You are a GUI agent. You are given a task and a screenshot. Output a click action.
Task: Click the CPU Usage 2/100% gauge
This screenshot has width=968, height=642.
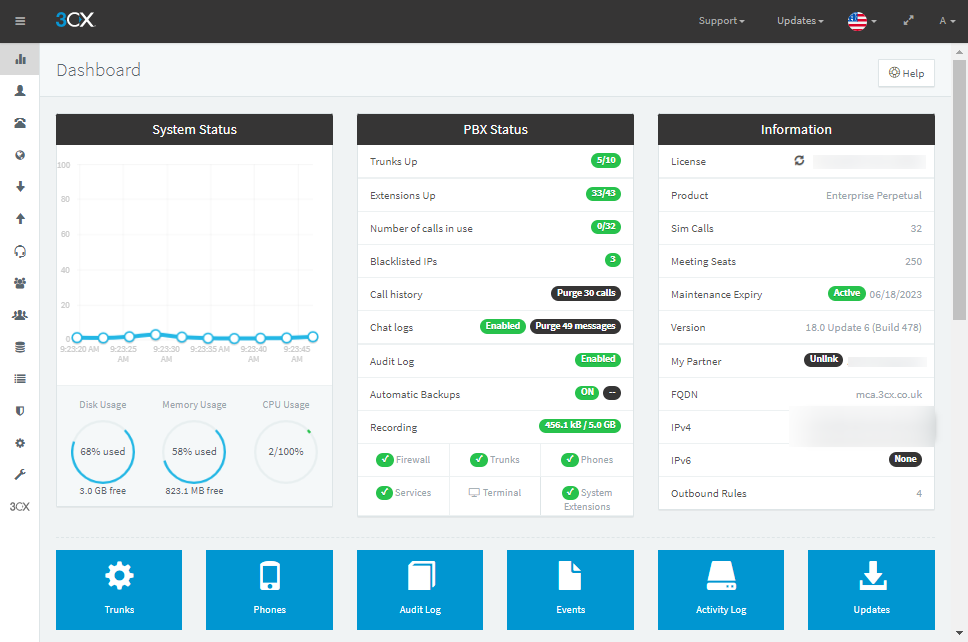click(286, 452)
